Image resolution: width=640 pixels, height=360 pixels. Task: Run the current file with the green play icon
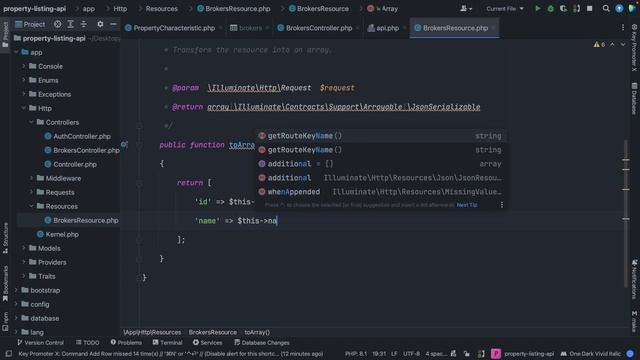tap(538, 9)
